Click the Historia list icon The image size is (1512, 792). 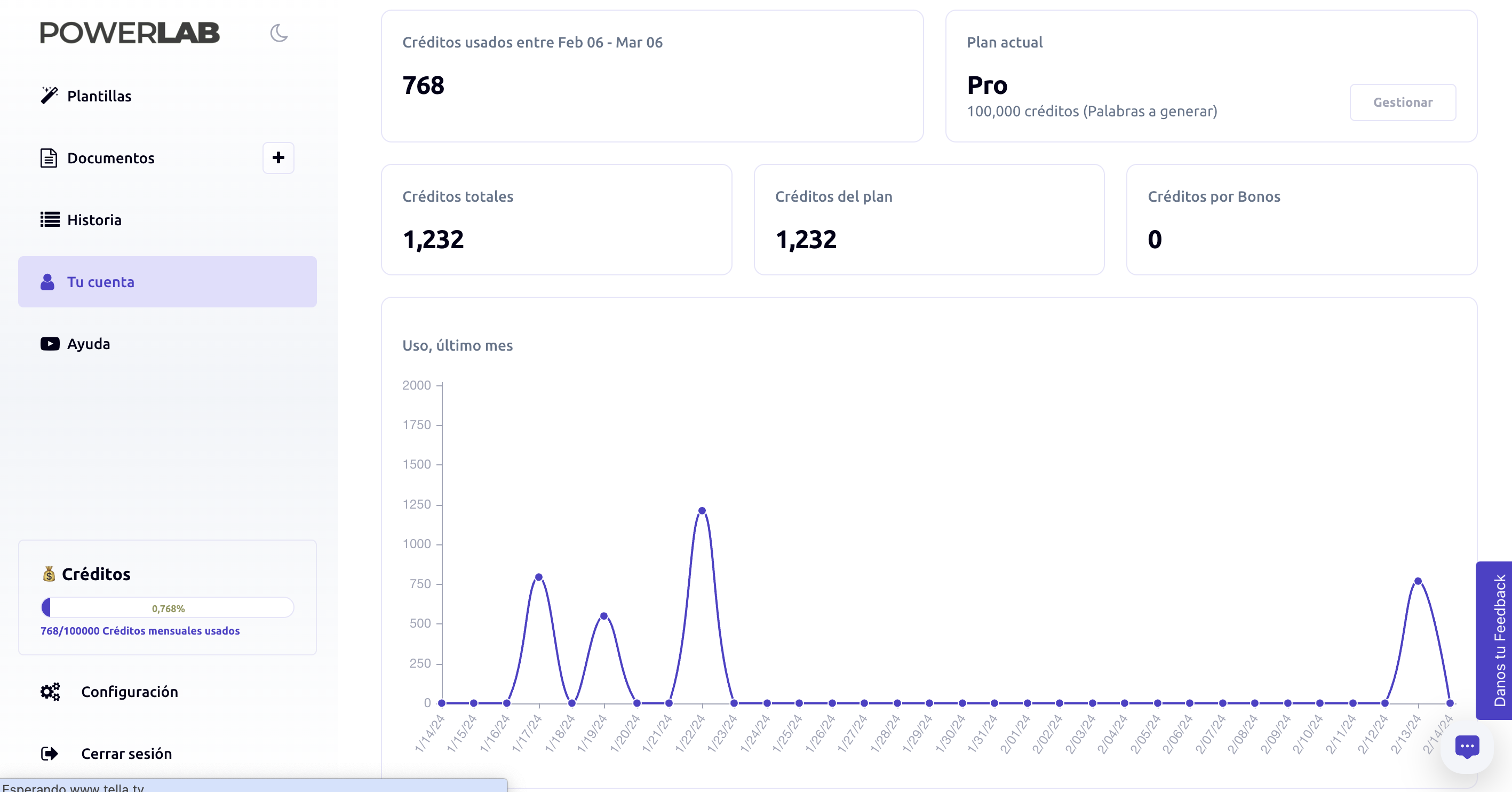[x=50, y=219]
